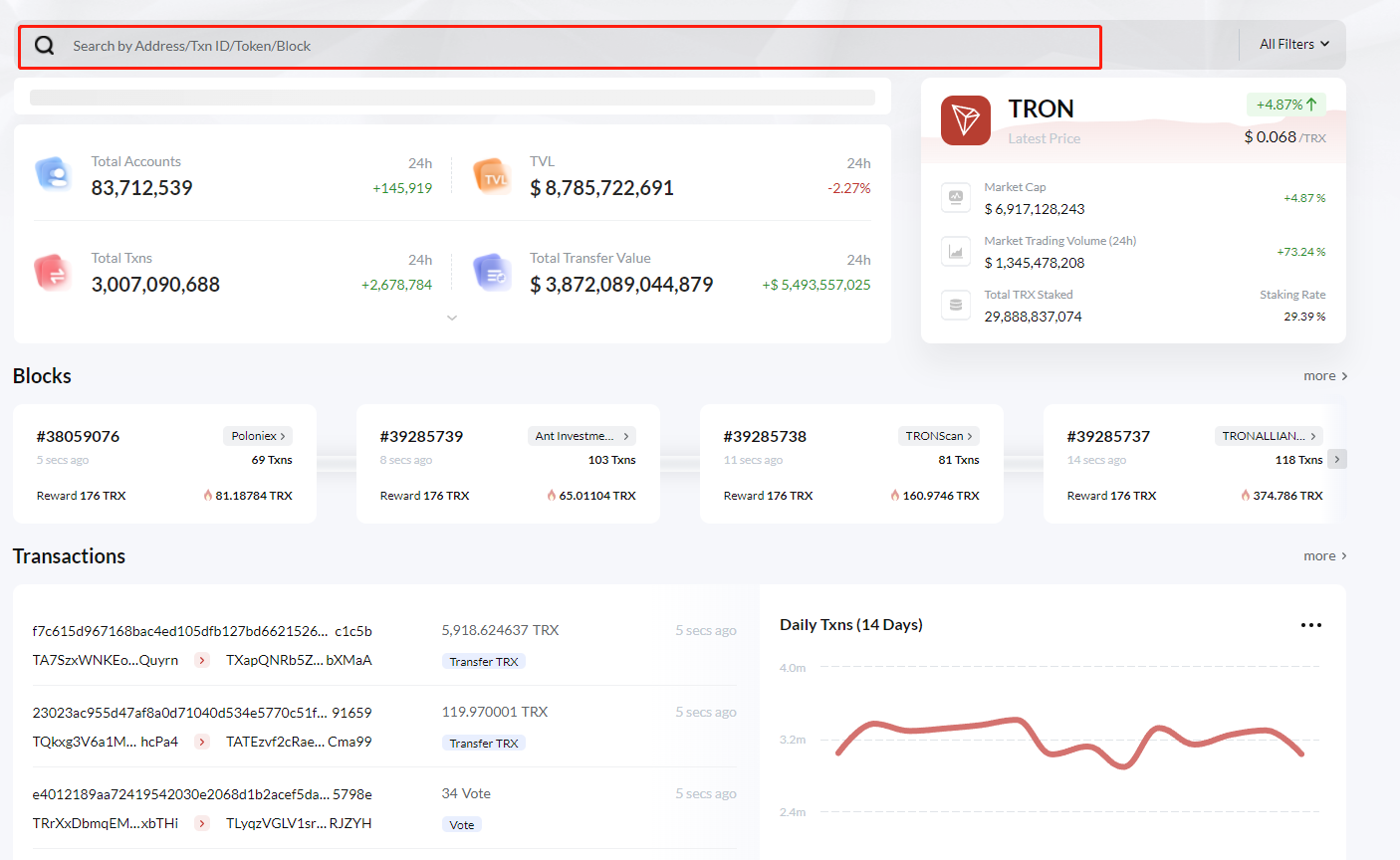Click the red Total Txns icon

click(52, 272)
